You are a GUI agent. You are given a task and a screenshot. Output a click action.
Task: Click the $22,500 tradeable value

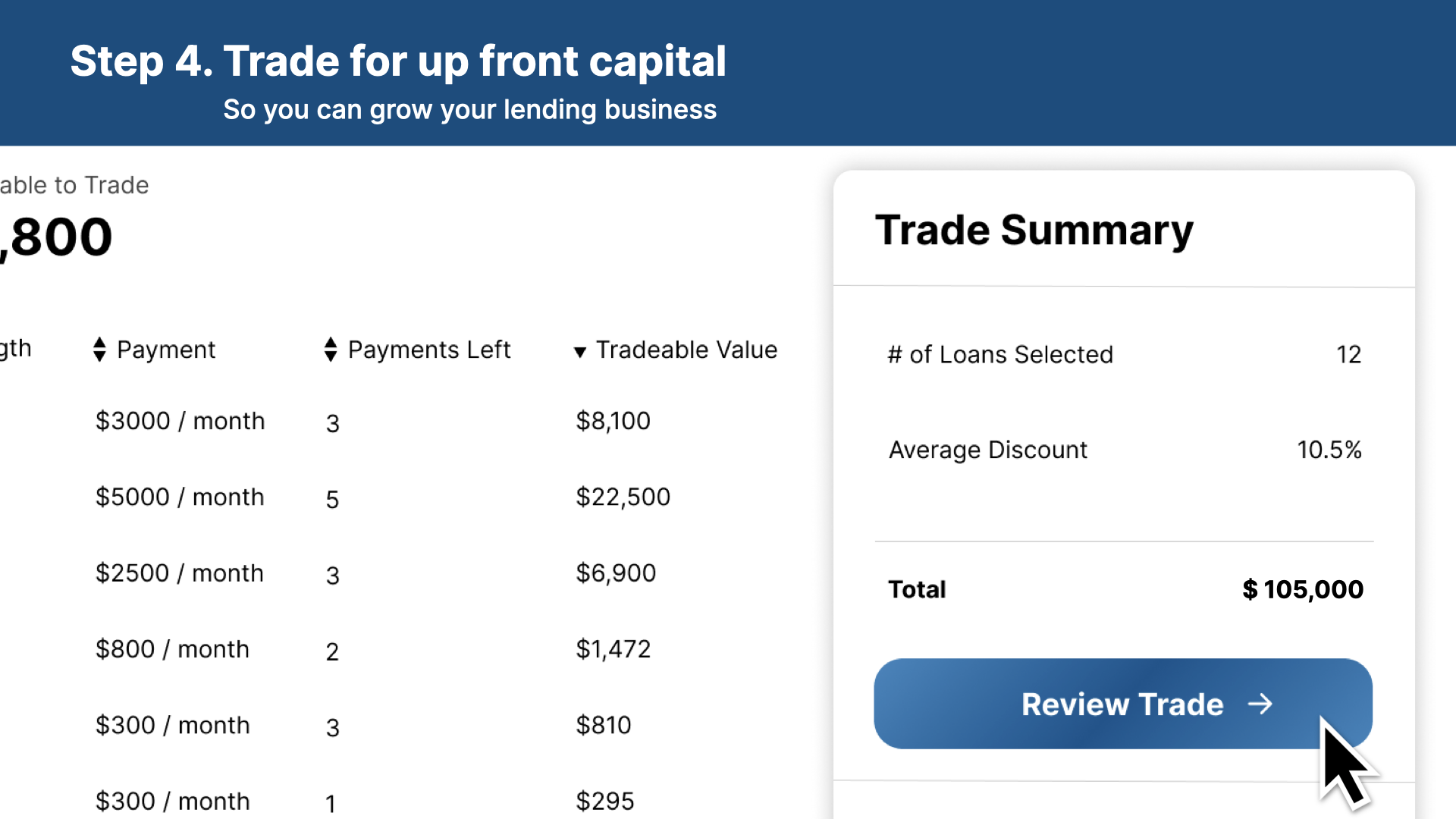pos(623,497)
